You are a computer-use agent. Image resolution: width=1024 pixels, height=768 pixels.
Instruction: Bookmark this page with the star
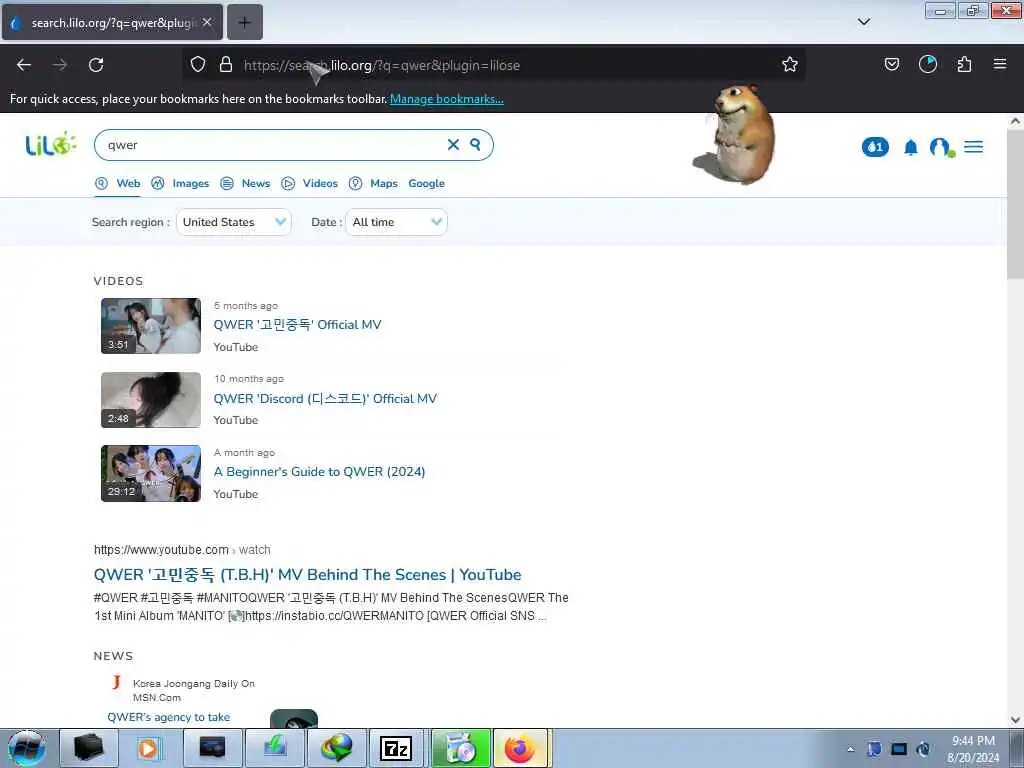tap(790, 64)
